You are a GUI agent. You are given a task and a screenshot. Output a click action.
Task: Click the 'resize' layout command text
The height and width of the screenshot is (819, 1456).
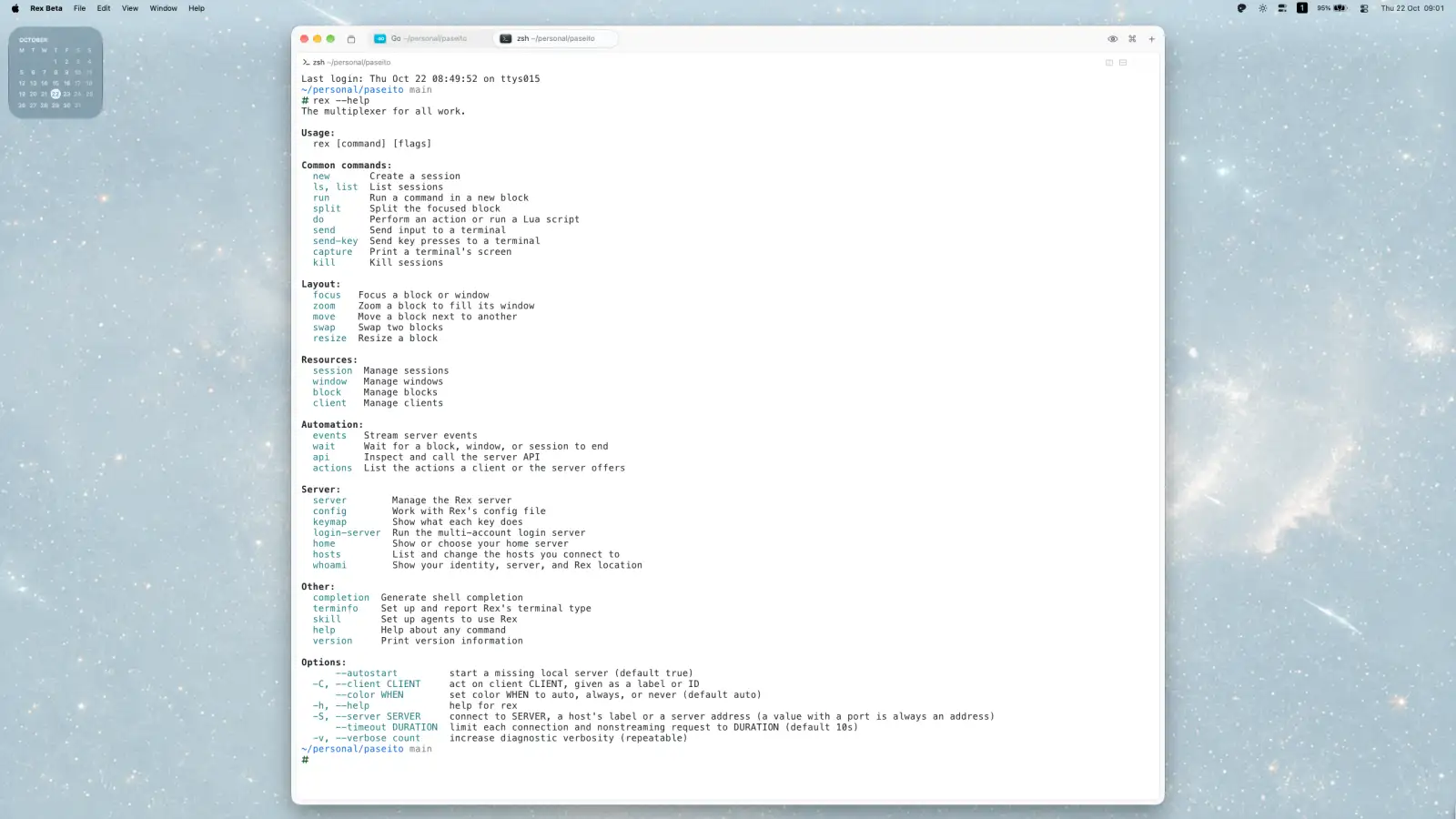(x=329, y=339)
